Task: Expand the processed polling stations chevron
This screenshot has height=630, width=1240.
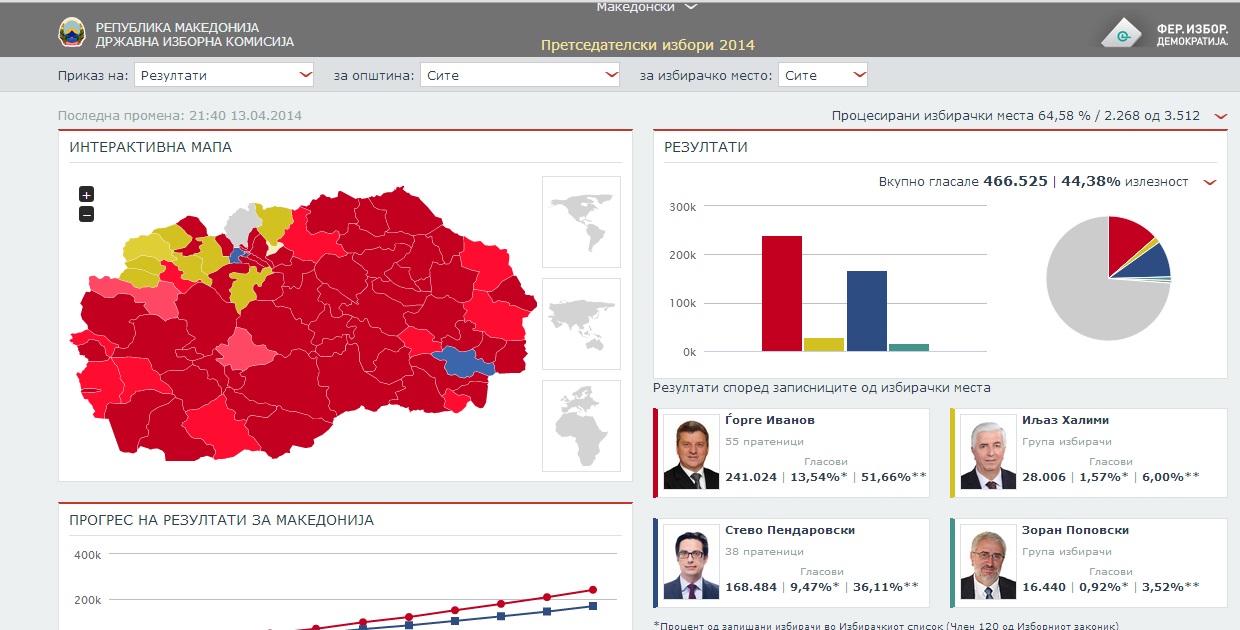Action: point(1220,117)
